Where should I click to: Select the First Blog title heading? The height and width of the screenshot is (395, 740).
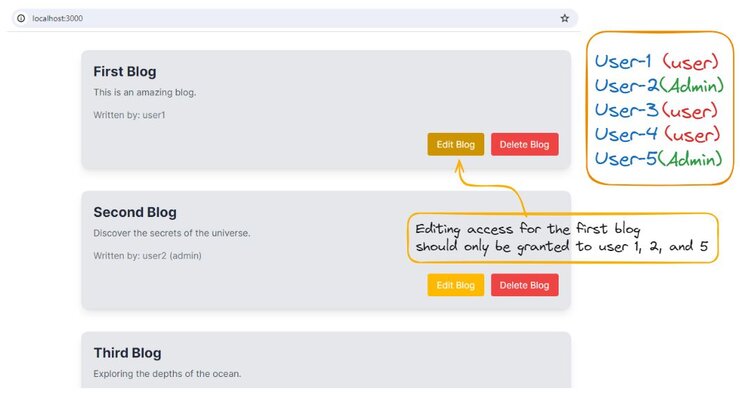point(125,72)
